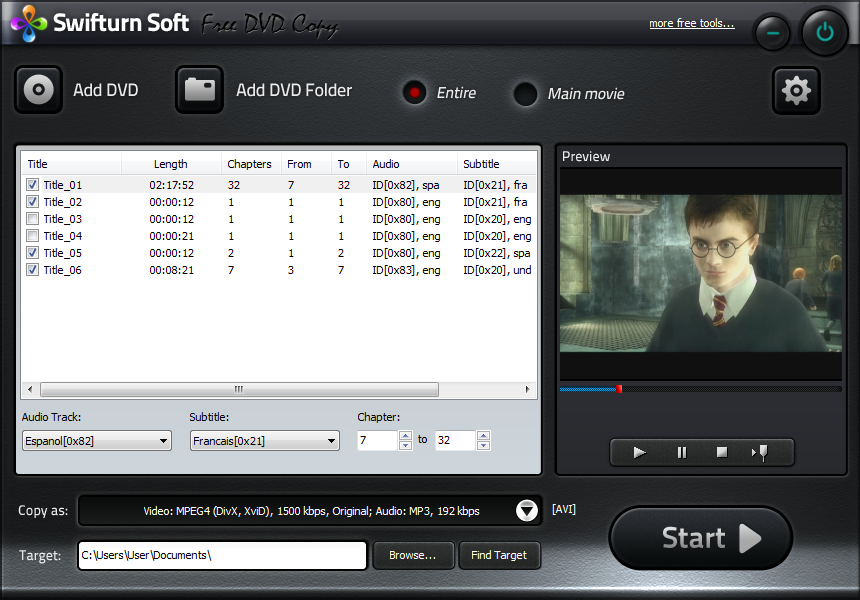
Task: Click the Find Target button
Action: tap(499, 555)
